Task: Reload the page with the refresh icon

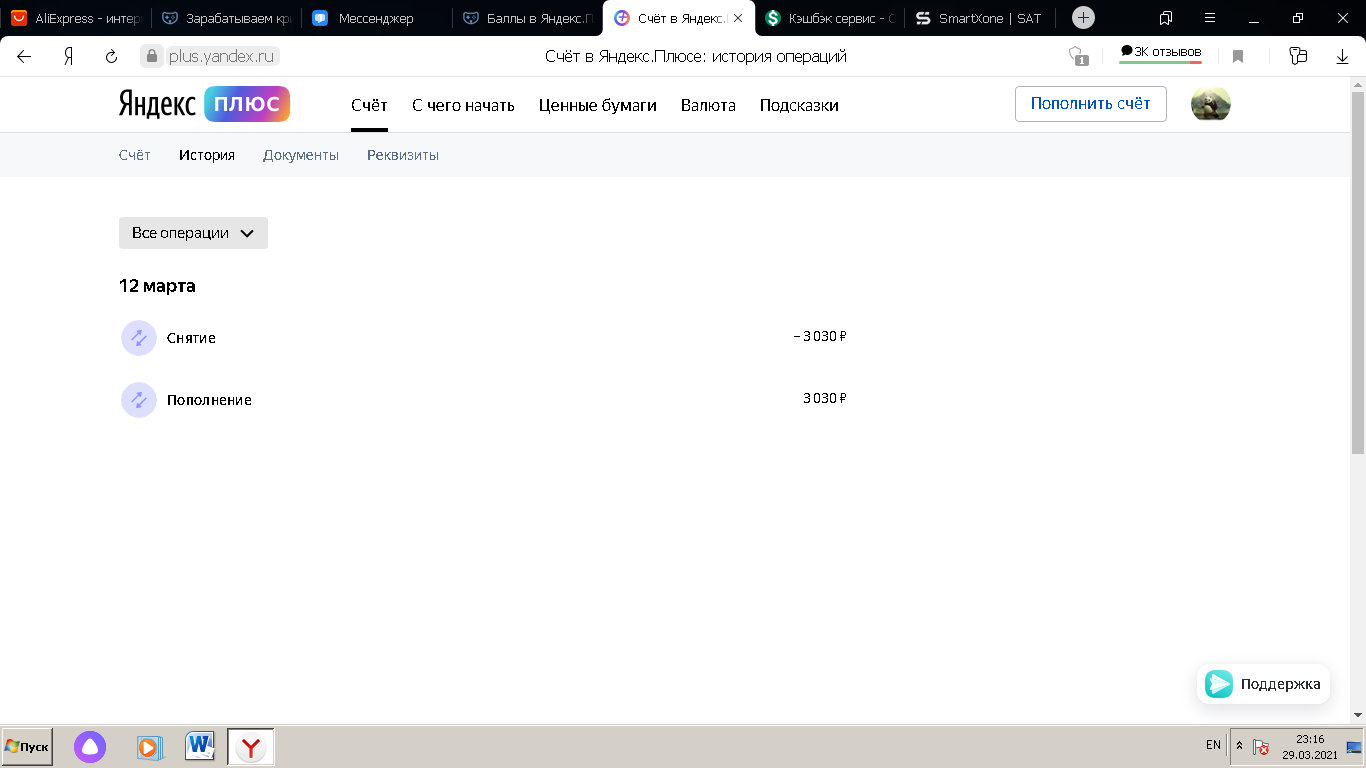Action: click(x=112, y=57)
